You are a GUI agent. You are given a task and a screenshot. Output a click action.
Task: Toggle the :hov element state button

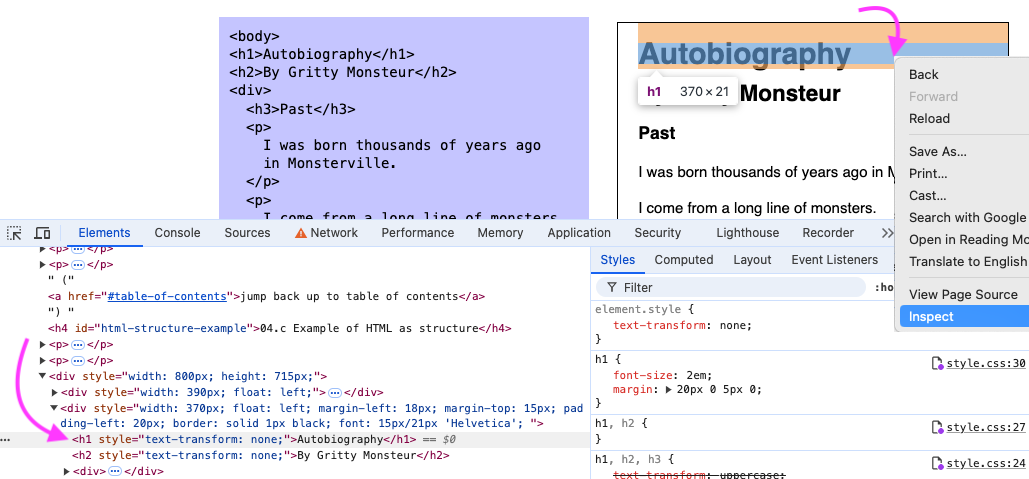[884, 288]
